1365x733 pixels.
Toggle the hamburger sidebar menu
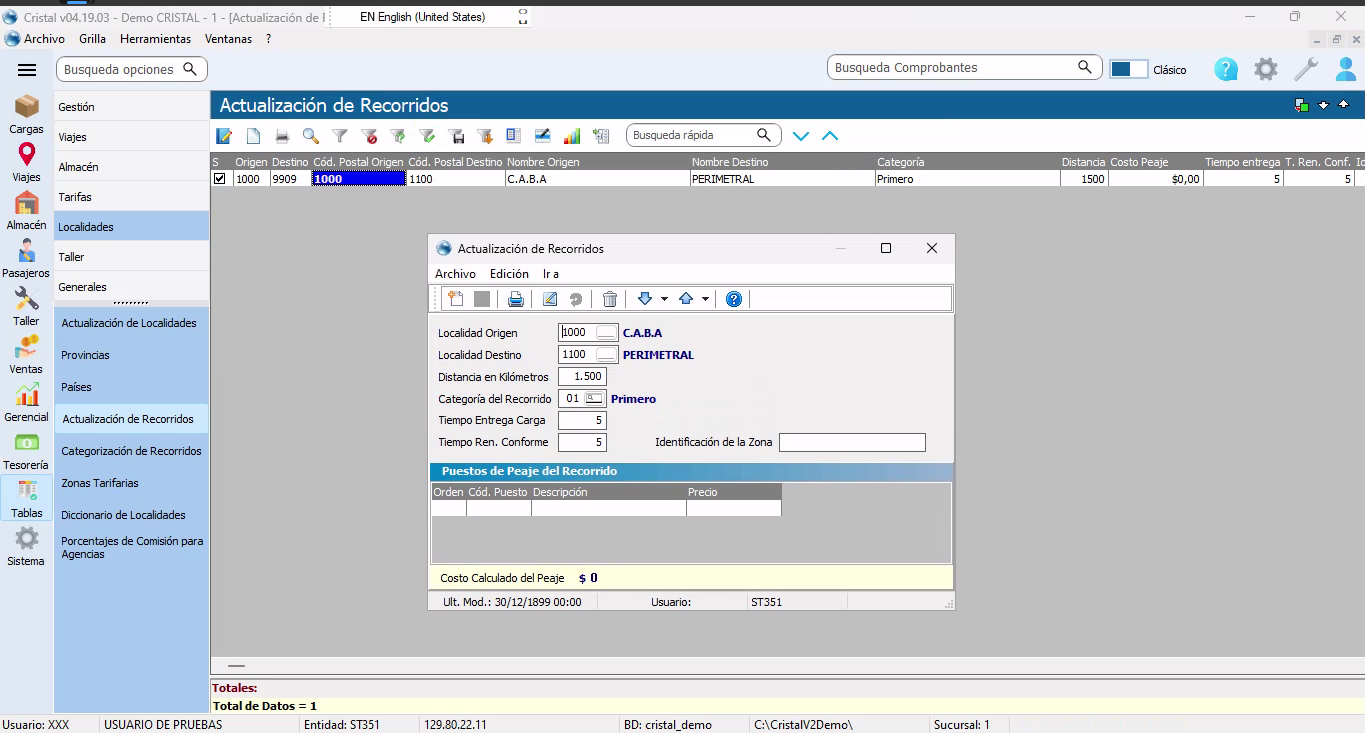pyautogui.click(x=27, y=70)
